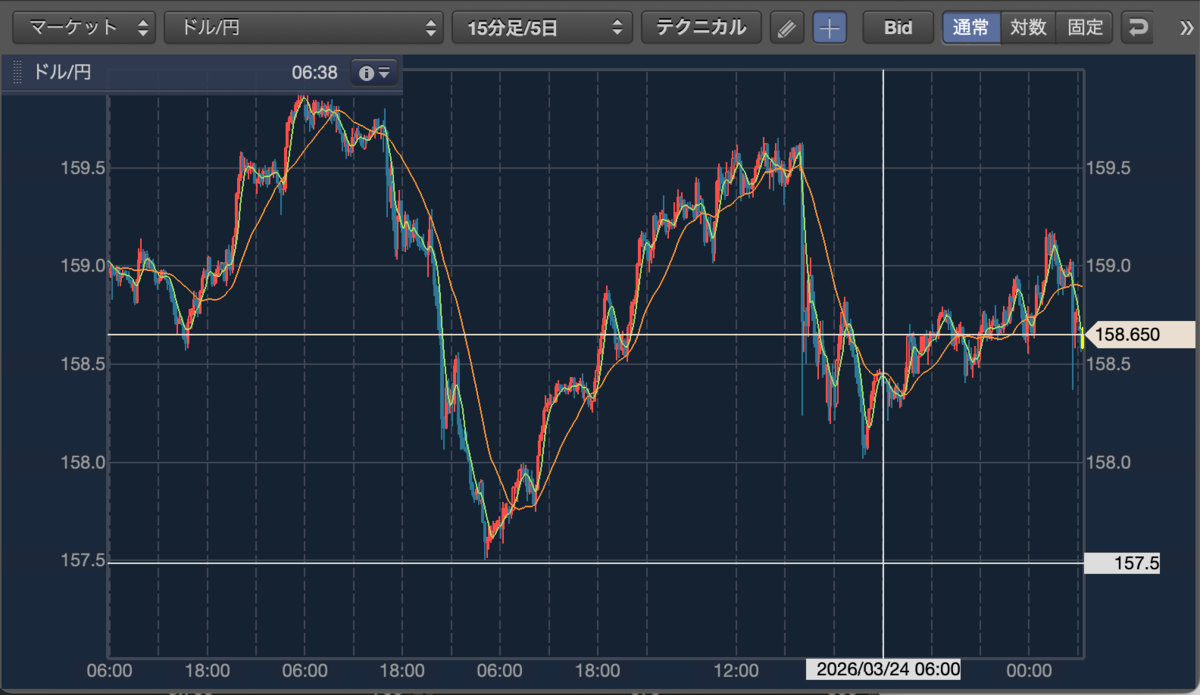
Task: Click the テクニカル button
Action: point(701,27)
